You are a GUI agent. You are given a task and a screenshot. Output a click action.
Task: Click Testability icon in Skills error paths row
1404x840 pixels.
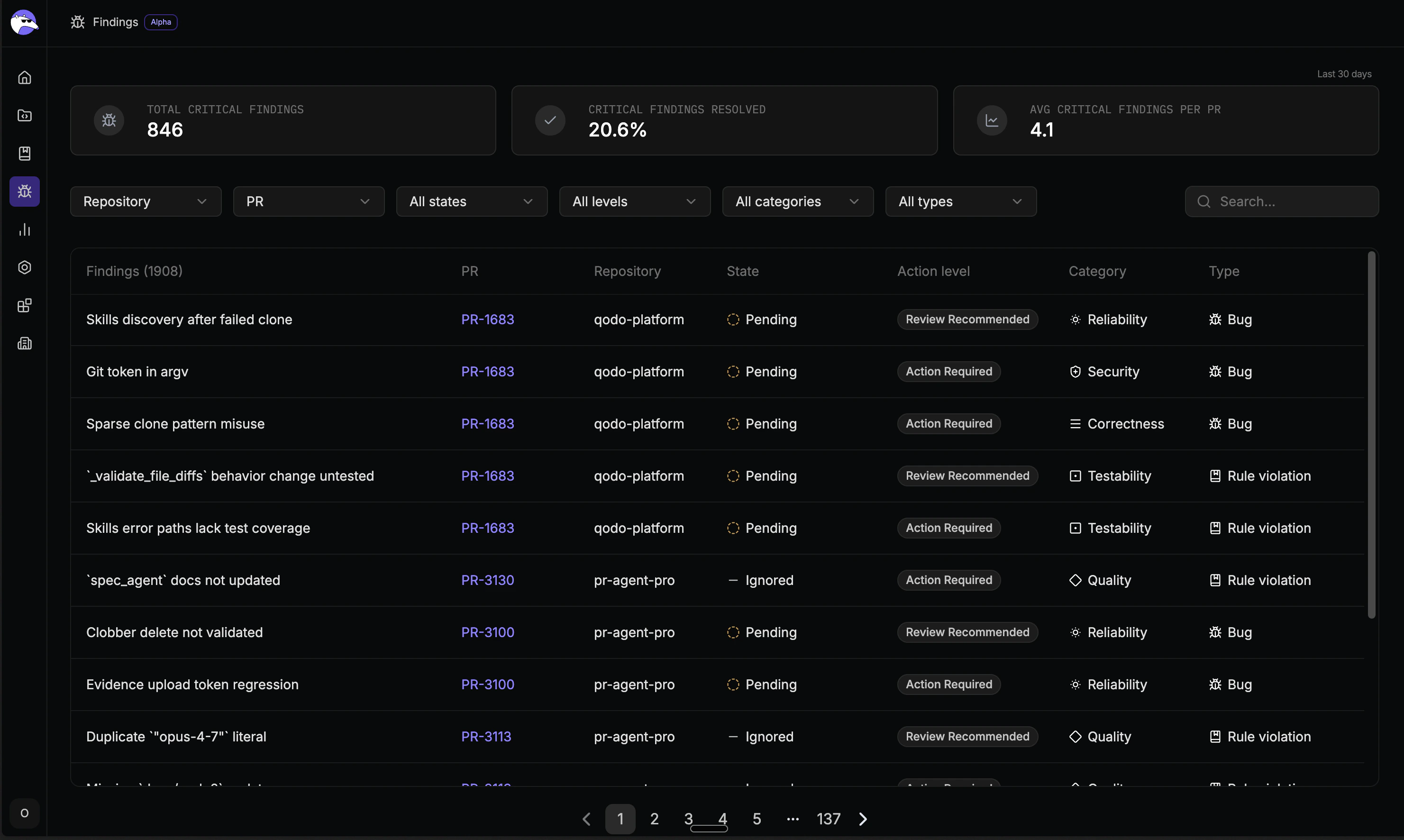click(1075, 528)
